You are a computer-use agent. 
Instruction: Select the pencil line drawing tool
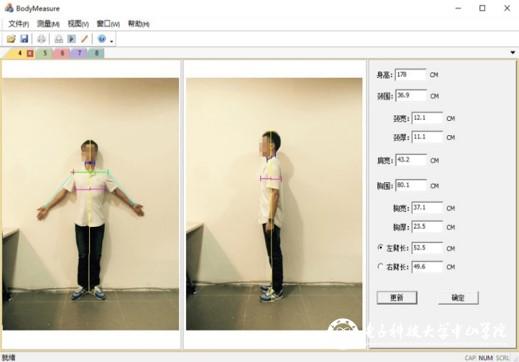(x=84, y=39)
